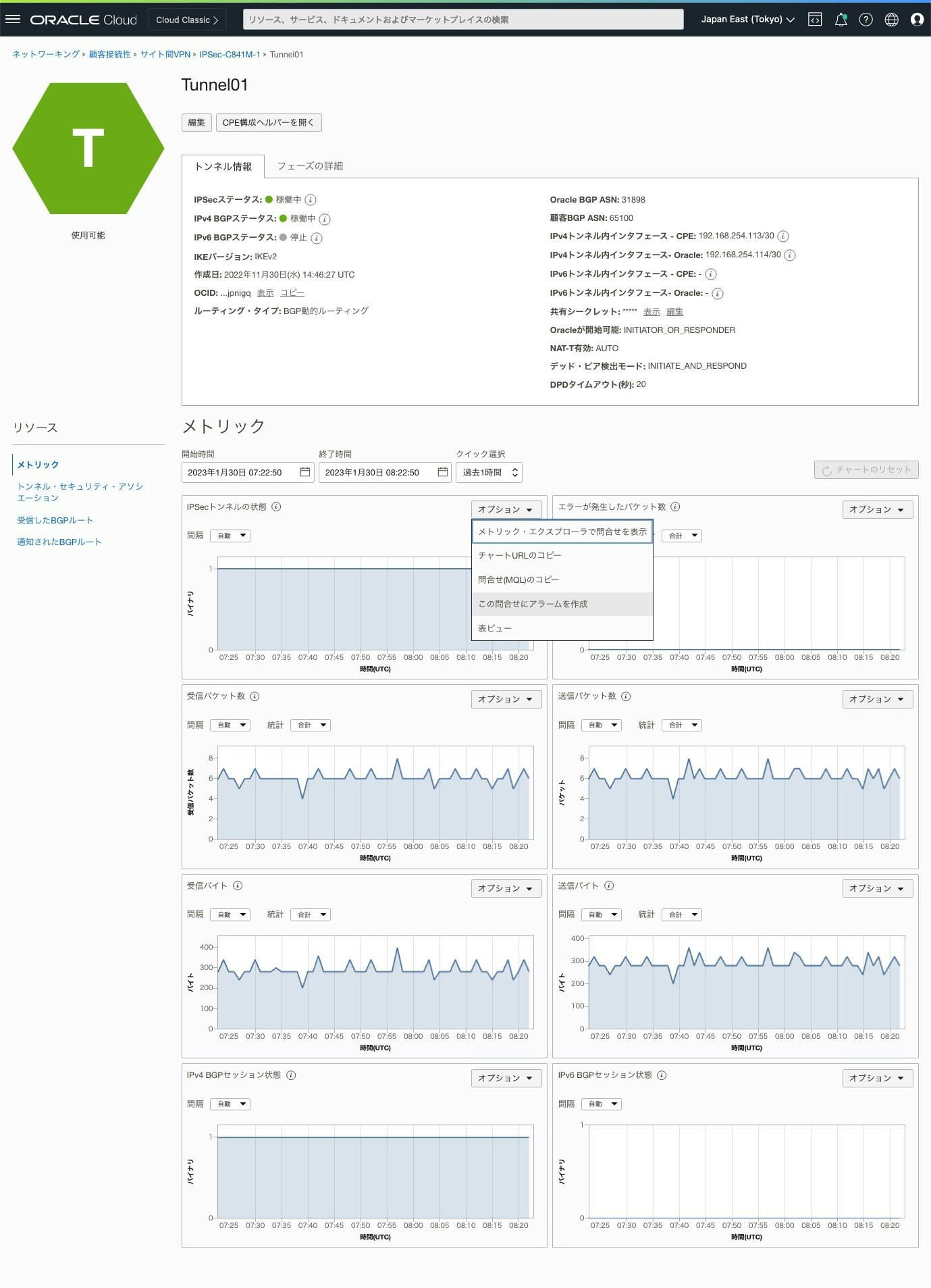931x1288 pixels.
Task: Open Cloud Shell developer tools icon
Action: point(815,20)
